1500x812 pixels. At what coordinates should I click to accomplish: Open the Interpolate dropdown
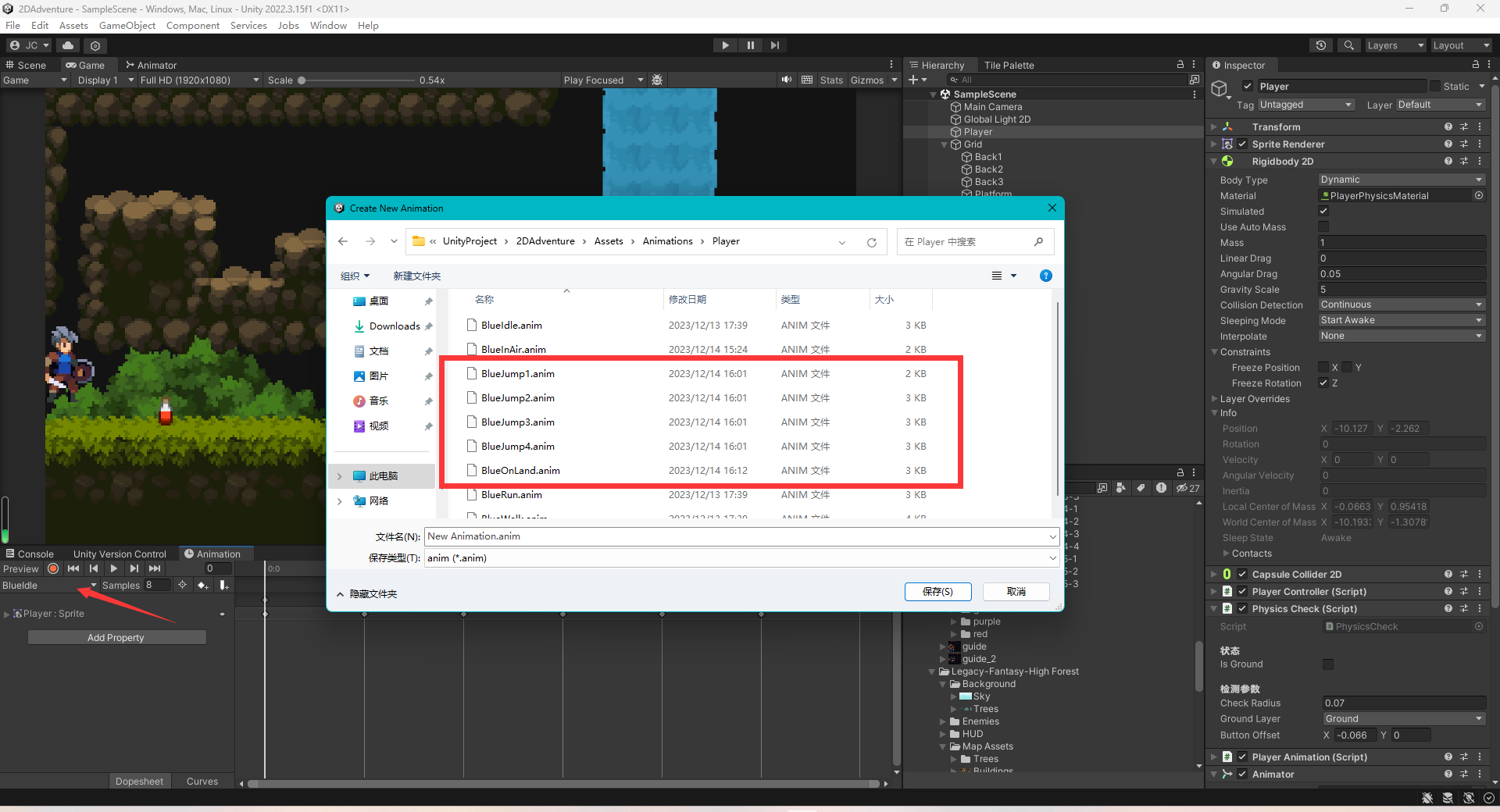[x=1402, y=336]
